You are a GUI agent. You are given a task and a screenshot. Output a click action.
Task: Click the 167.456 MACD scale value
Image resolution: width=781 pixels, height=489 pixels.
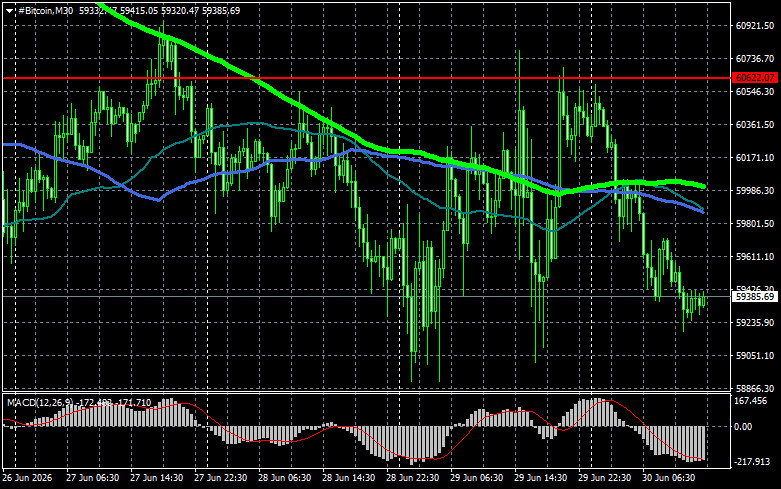click(751, 401)
